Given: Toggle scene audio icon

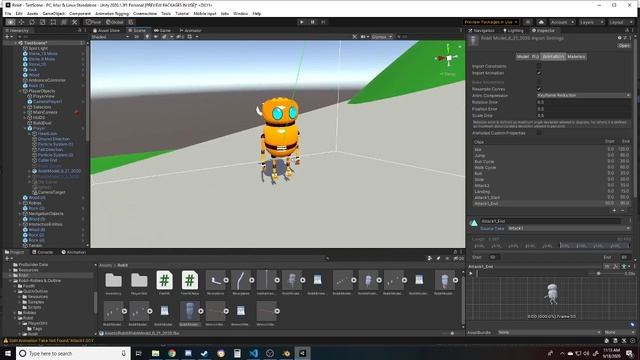Looking at the screenshot, I should (x=156, y=37).
